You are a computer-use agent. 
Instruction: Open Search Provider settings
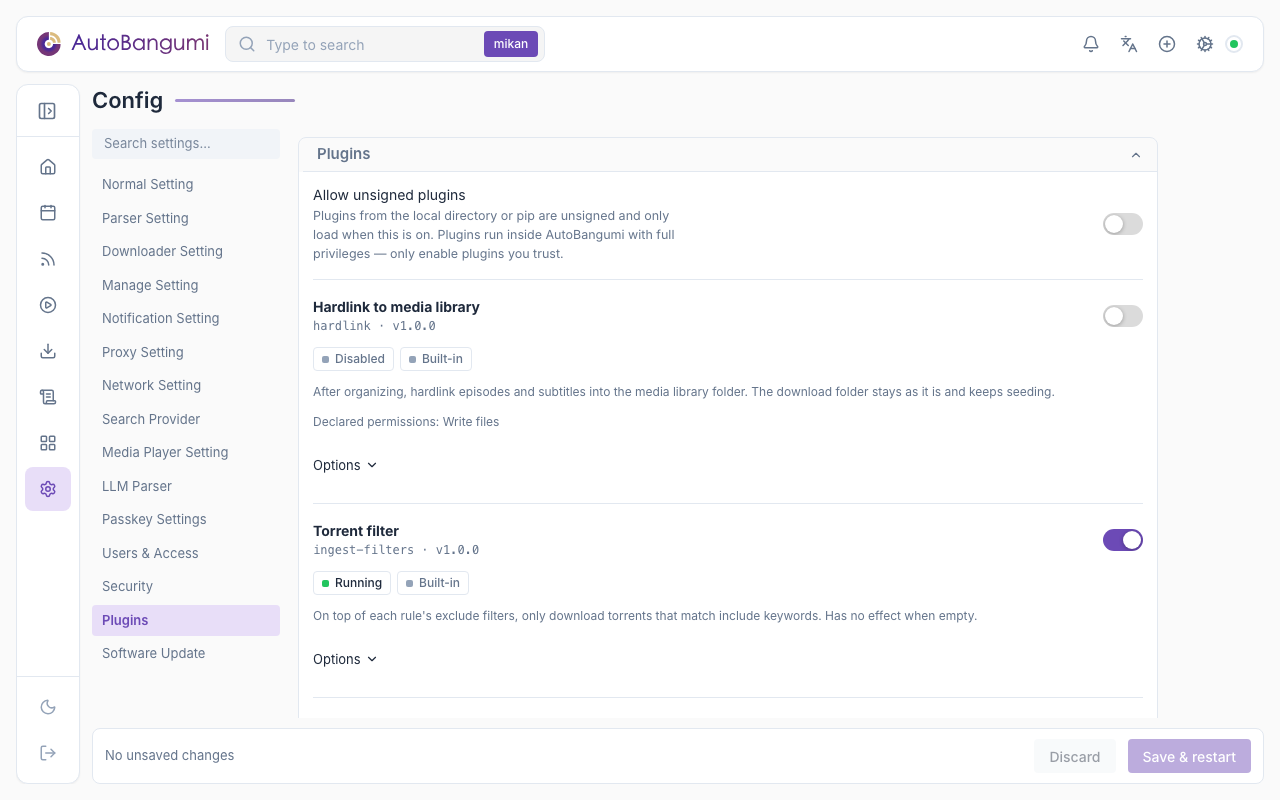[186, 419]
